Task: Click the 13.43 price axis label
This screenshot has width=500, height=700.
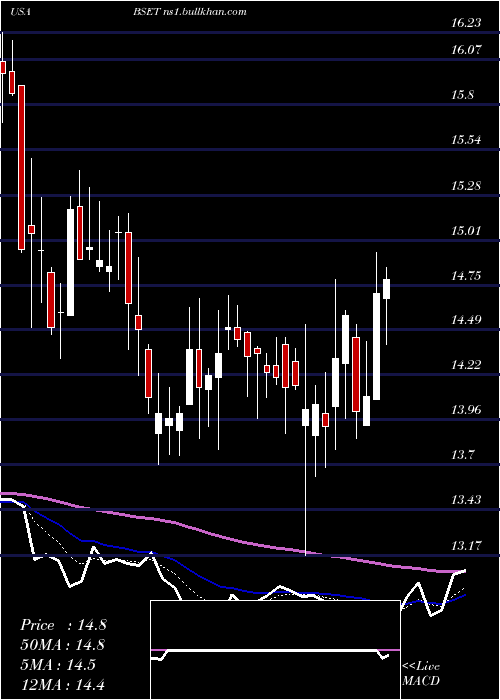Action: pos(466,500)
